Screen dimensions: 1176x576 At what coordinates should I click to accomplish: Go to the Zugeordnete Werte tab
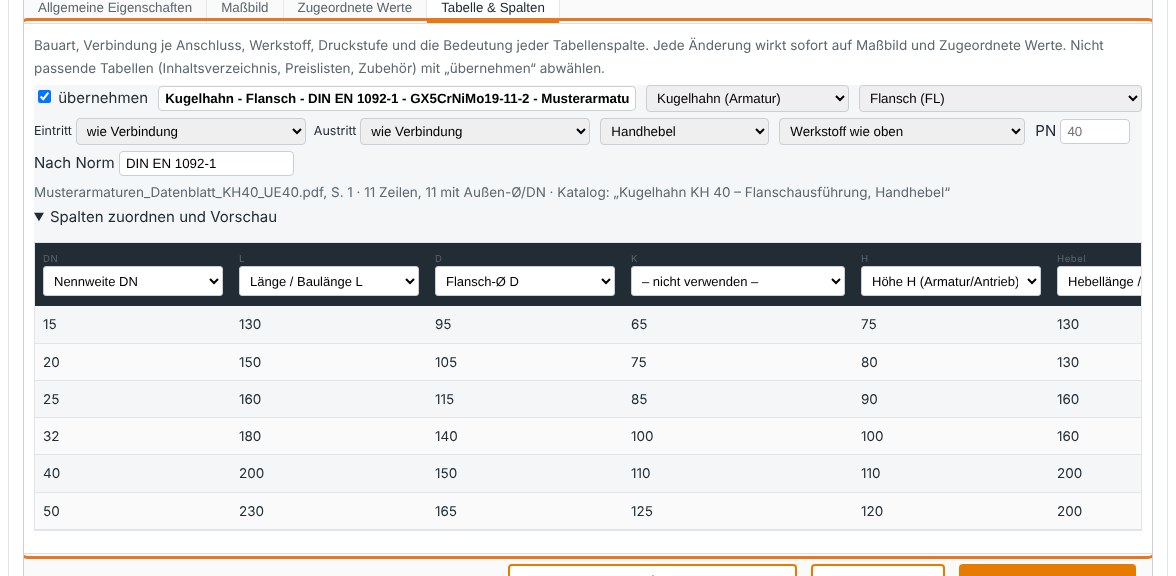click(x=355, y=8)
